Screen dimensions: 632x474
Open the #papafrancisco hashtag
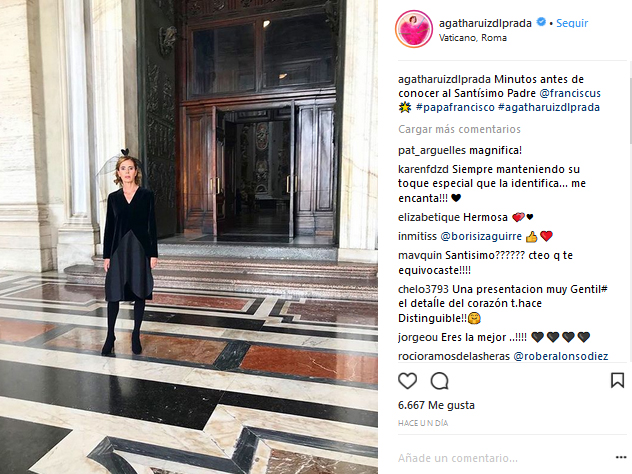tap(455, 108)
